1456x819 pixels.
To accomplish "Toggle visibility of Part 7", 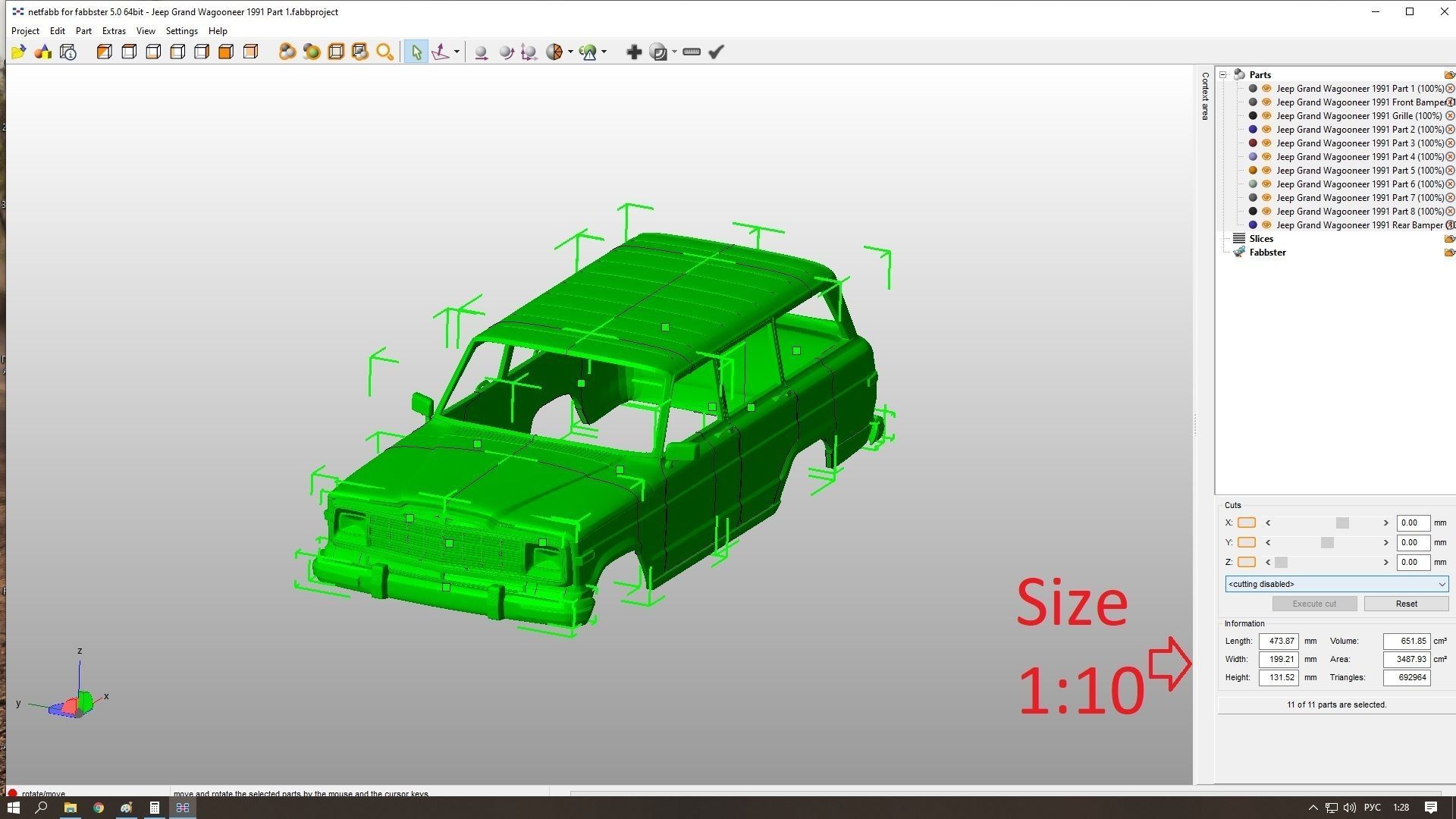I will pos(1266,197).
